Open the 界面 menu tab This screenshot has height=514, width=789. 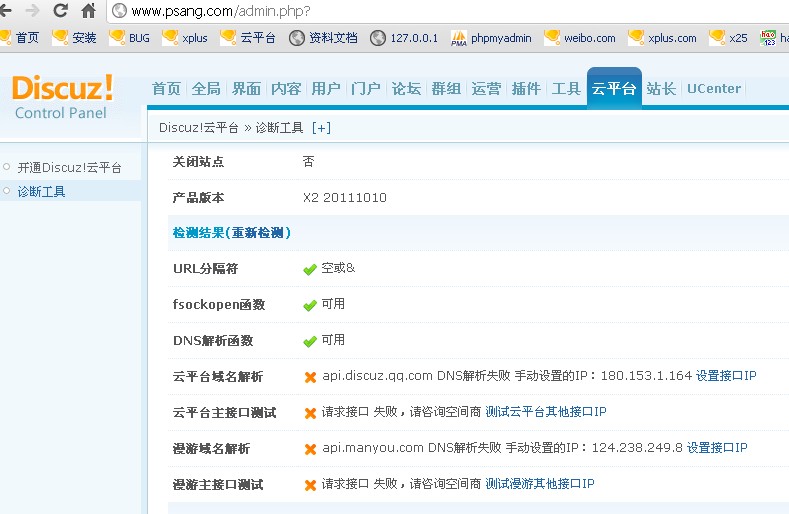(x=246, y=89)
